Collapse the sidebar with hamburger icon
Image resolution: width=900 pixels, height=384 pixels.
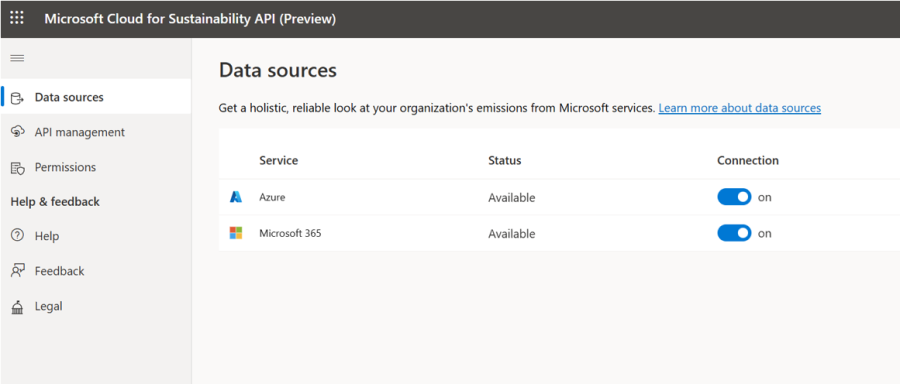click(17, 58)
